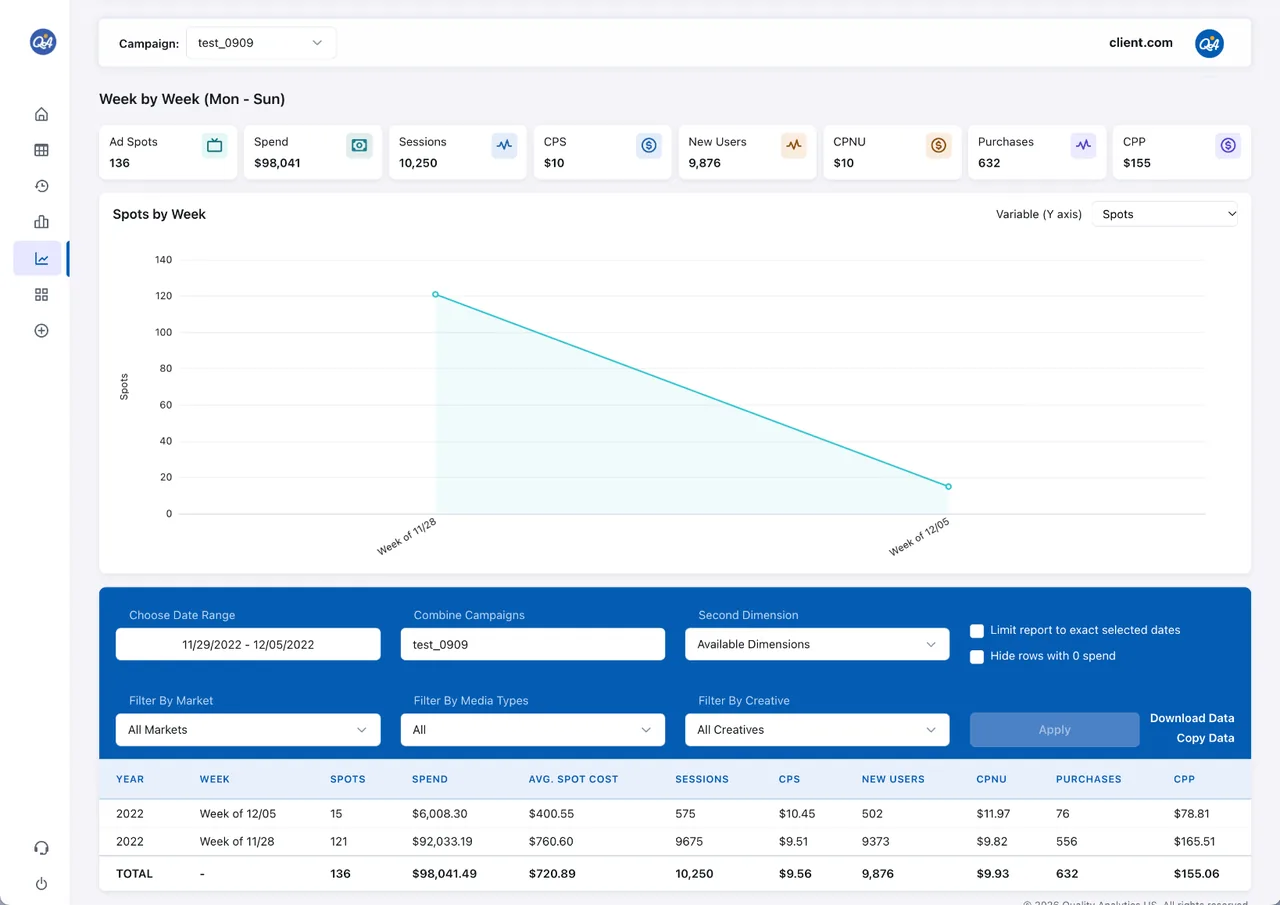Open the user avatar next to client.com
1280x905 pixels.
[x=1209, y=43]
